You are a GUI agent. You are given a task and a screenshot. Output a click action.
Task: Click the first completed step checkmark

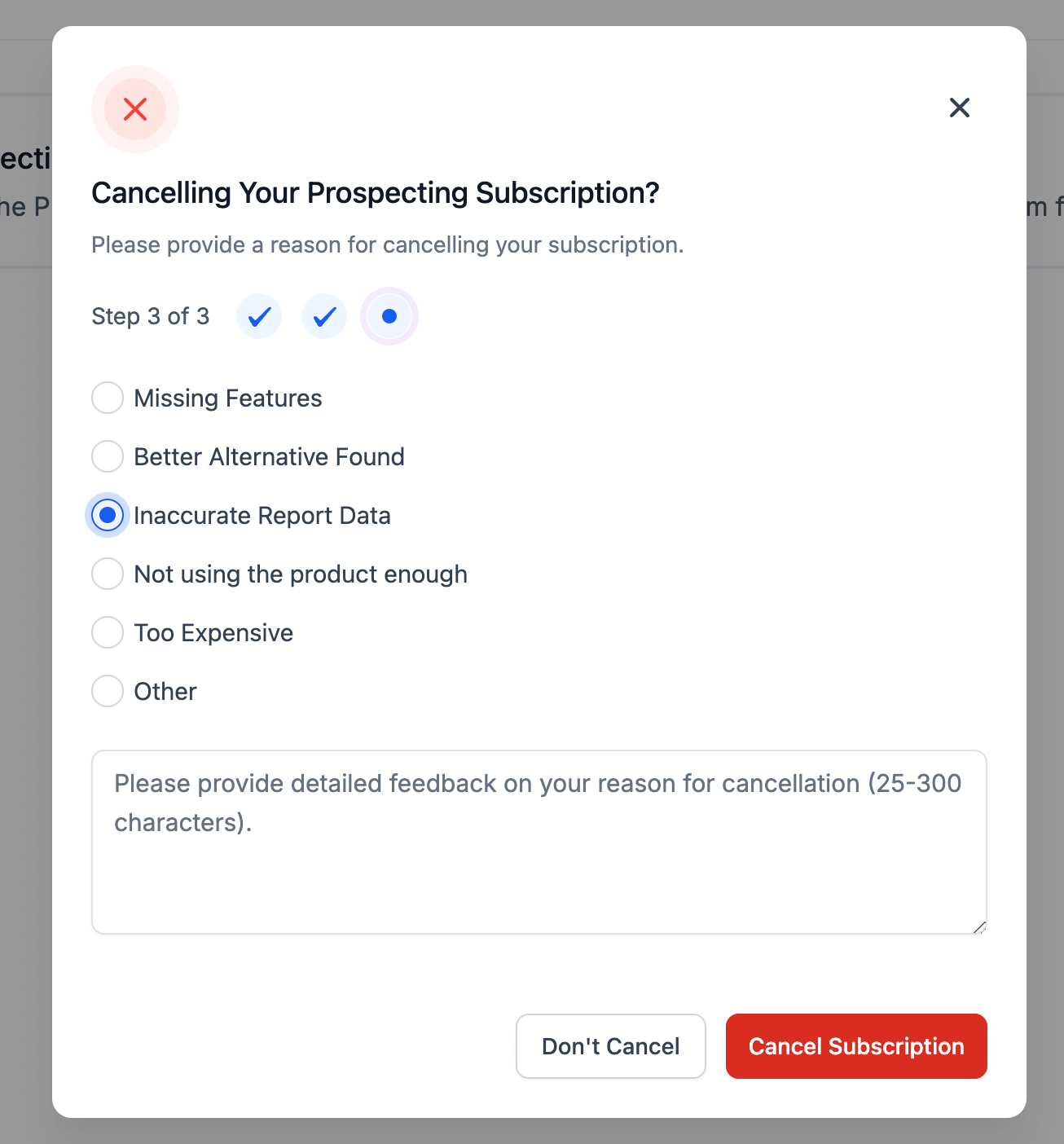[259, 316]
